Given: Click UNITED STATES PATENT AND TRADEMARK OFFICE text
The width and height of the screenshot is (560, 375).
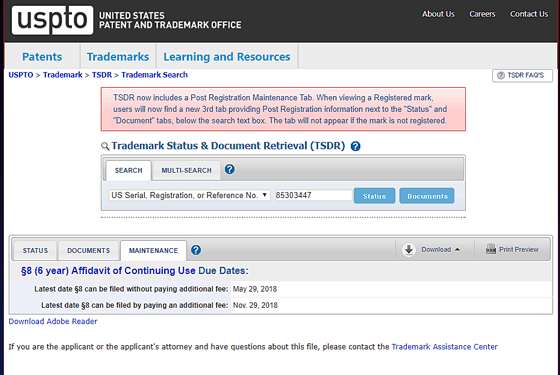Looking at the screenshot, I should tap(170, 20).
